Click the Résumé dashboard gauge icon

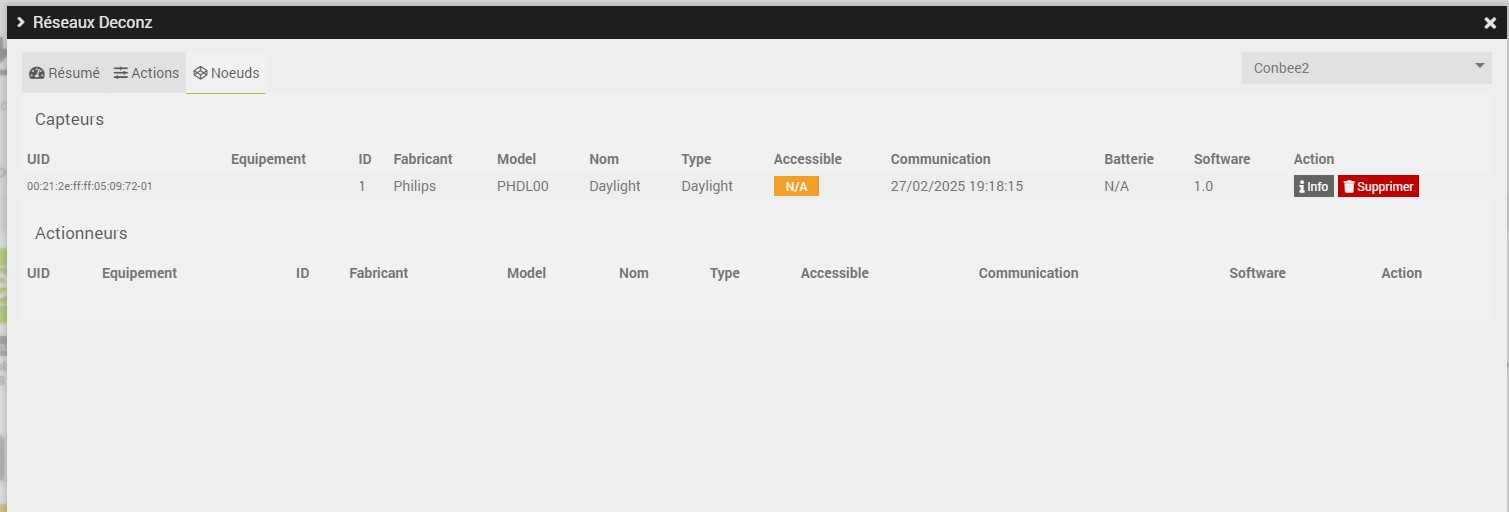point(37,73)
